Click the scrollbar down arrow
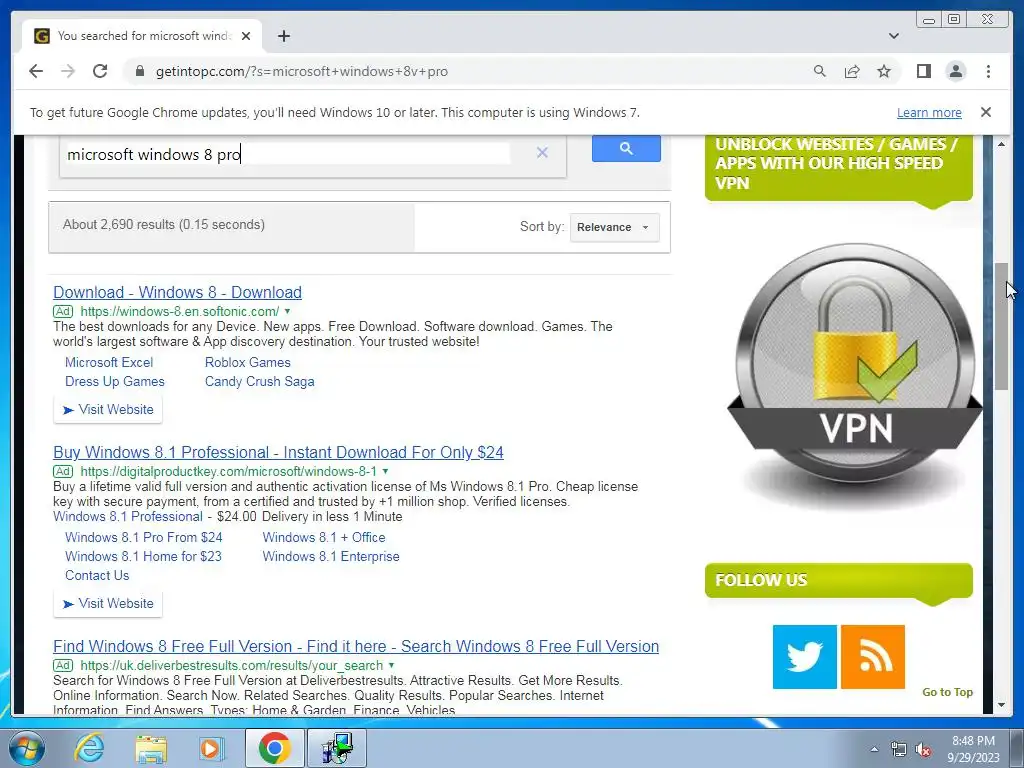The width and height of the screenshot is (1024, 768). pyautogui.click(x=1001, y=705)
